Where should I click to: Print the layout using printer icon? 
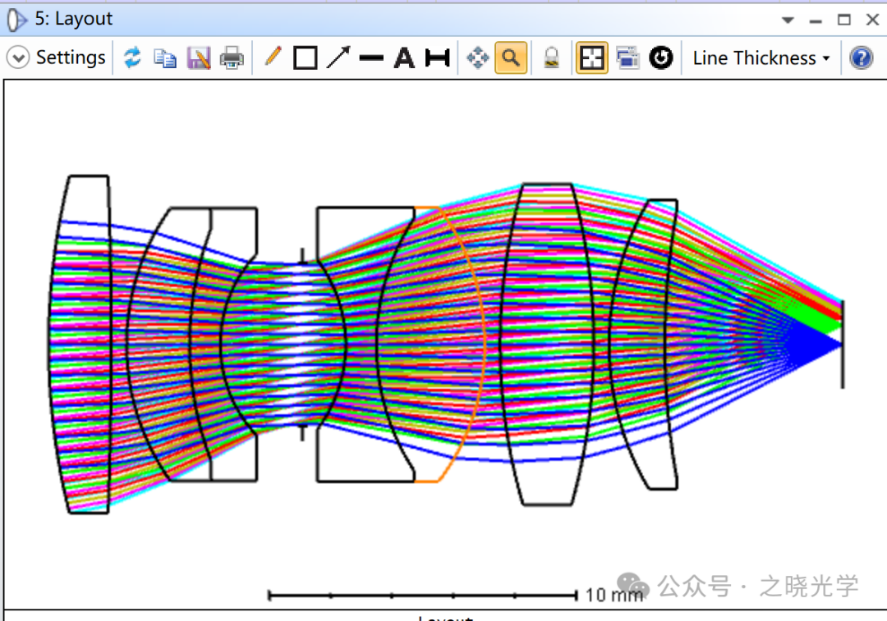(231, 58)
